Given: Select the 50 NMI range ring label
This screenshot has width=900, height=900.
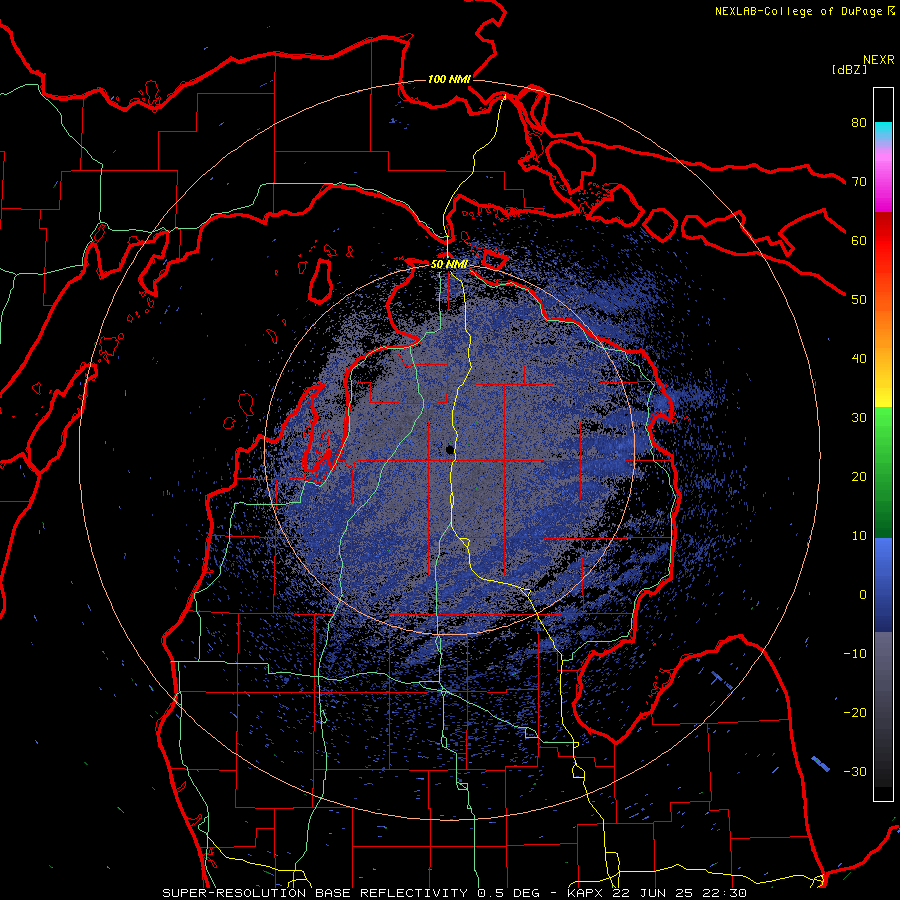Looking at the screenshot, I should pyautogui.click(x=449, y=264).
